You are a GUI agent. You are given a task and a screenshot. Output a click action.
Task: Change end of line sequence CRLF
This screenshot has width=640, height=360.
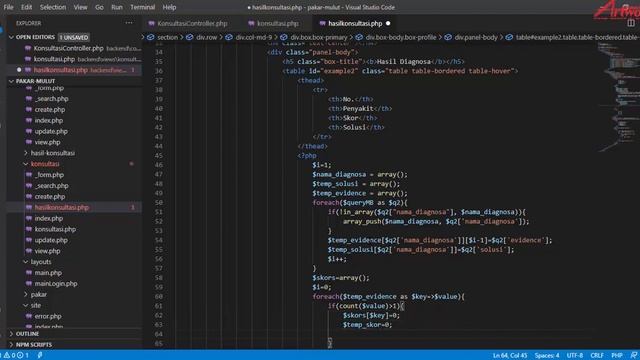point(597,356)
